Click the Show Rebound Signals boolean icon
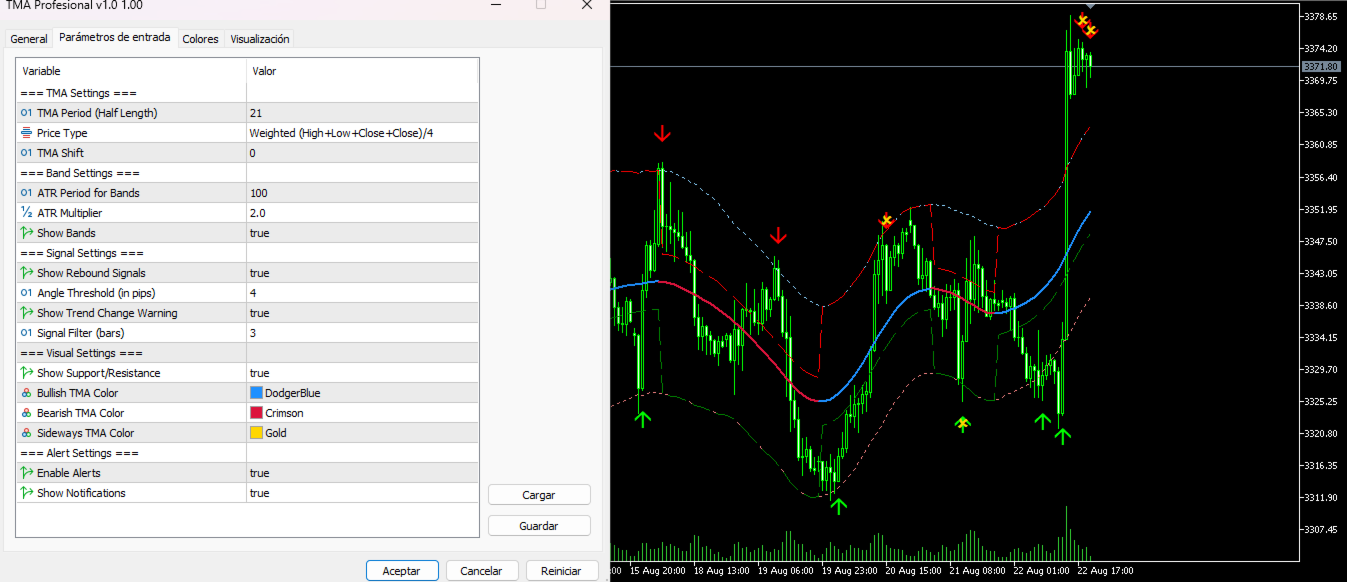Viewport: 1347px width, 582px height. [x=26, y=273]
